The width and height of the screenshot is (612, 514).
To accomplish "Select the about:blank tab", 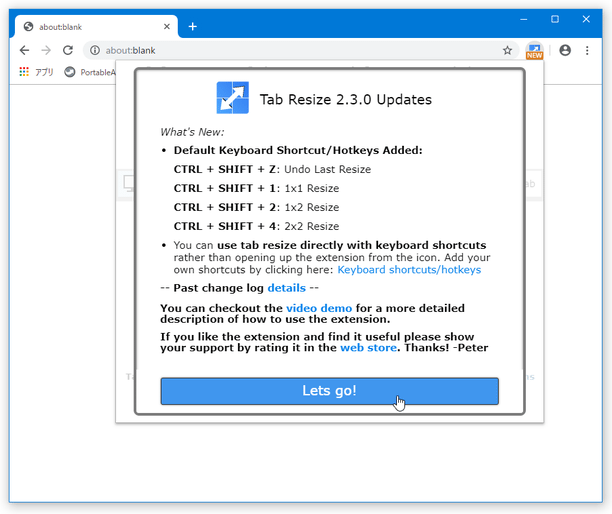I will [x=96, y=27].
